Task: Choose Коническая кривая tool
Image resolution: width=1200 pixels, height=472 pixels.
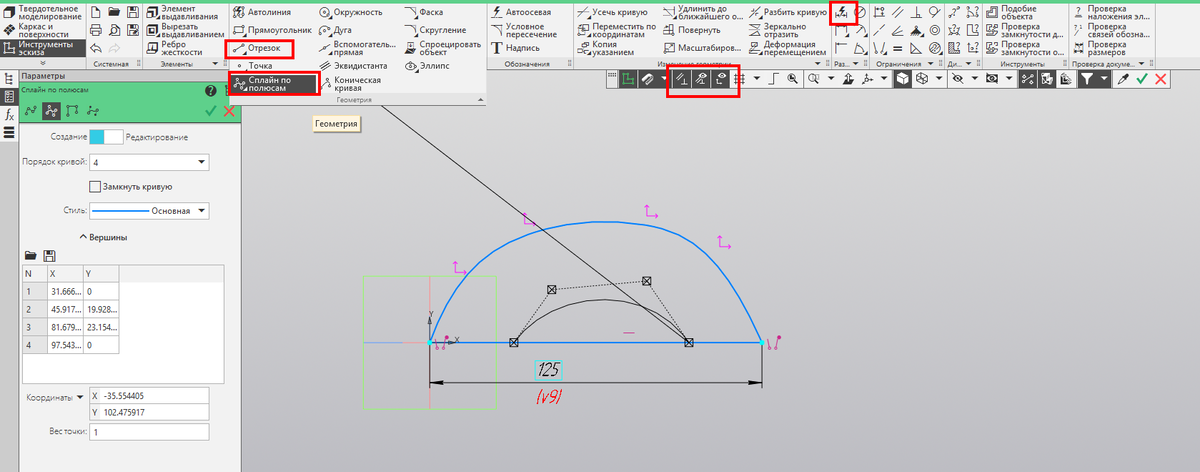Action: point(350,84)
